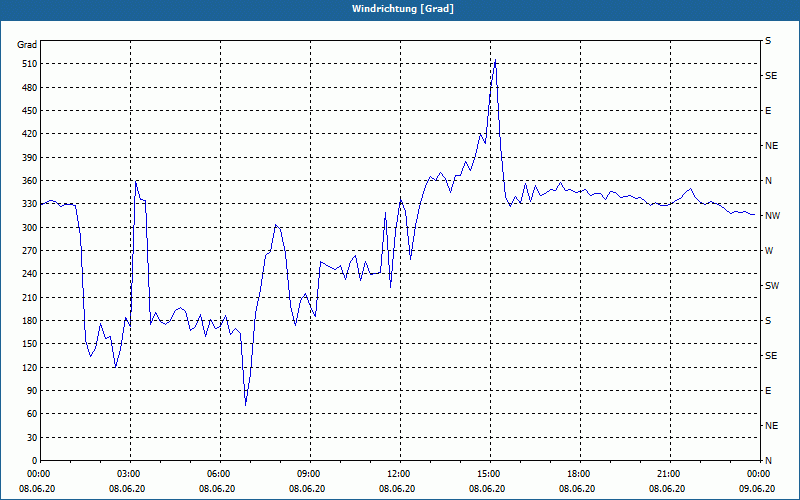Click the "SW" compass label

tap(772, 286)
